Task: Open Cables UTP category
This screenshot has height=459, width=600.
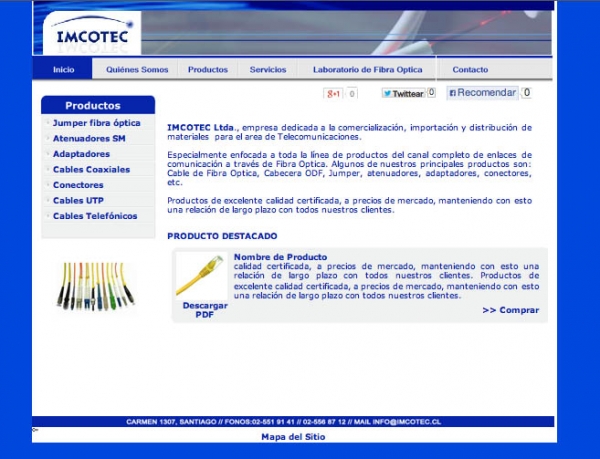Action: [78, 200]
